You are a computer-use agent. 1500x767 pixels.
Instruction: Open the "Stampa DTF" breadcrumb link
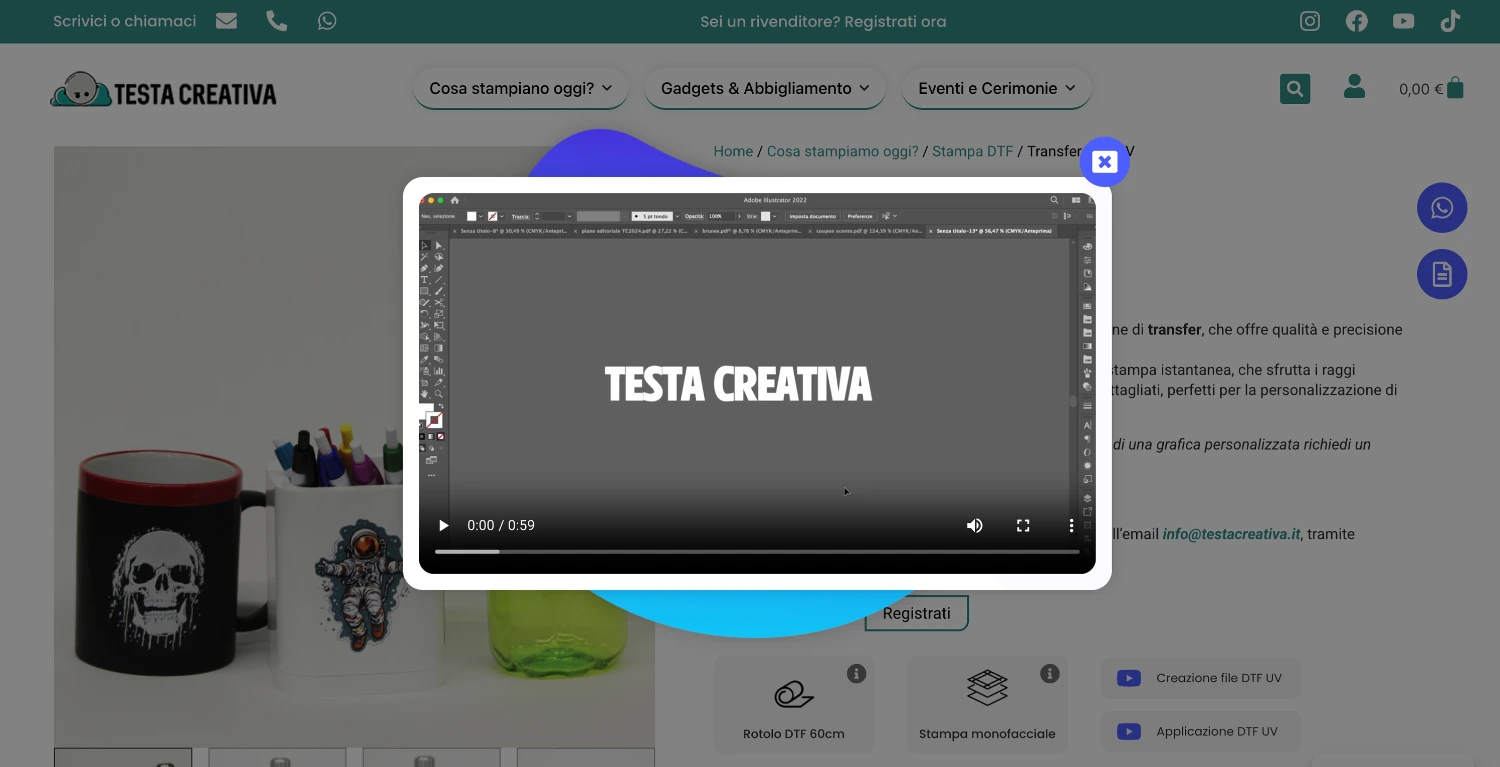[x=972, y=151]
